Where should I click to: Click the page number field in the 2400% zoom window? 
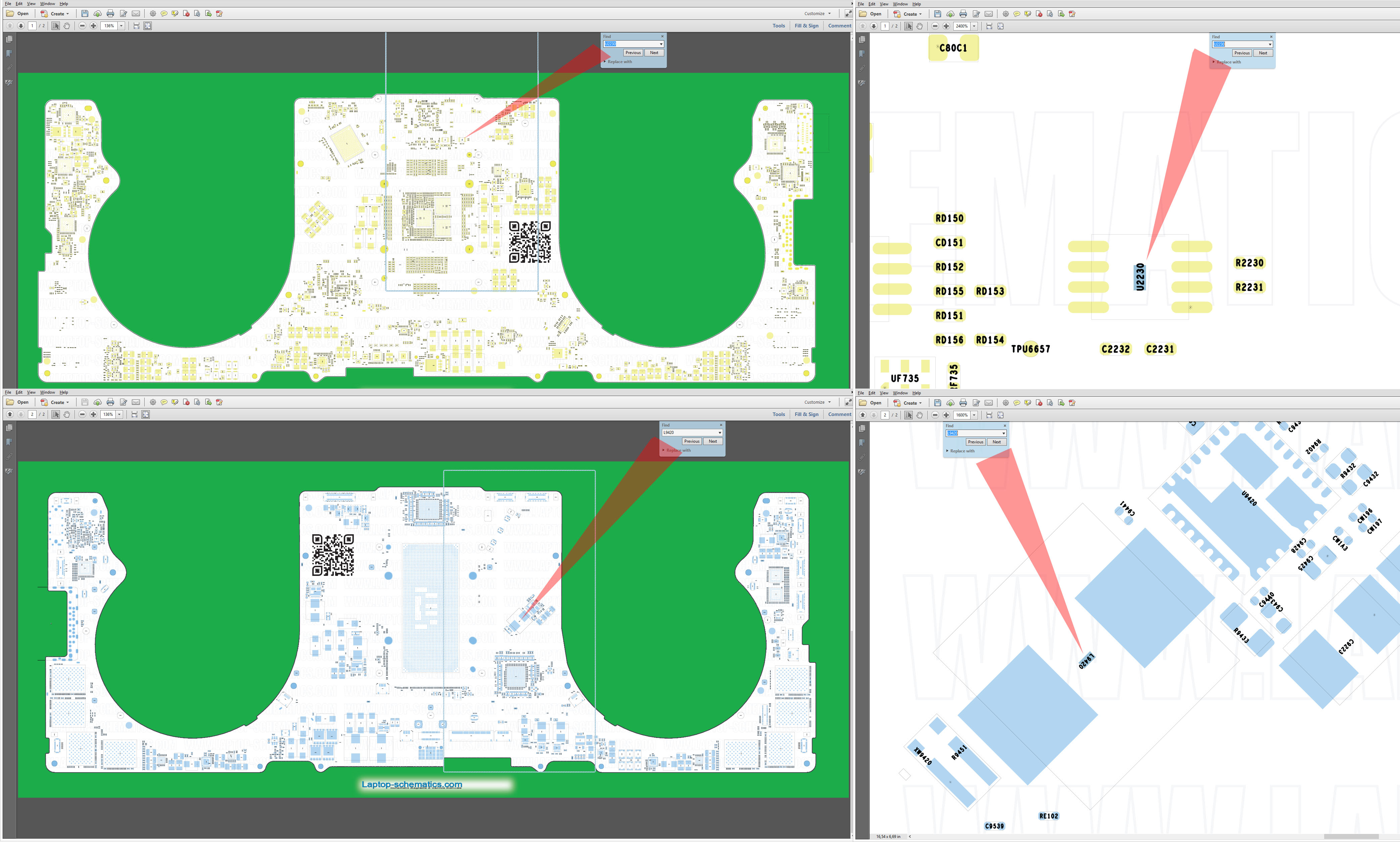[x=885, y=26]
